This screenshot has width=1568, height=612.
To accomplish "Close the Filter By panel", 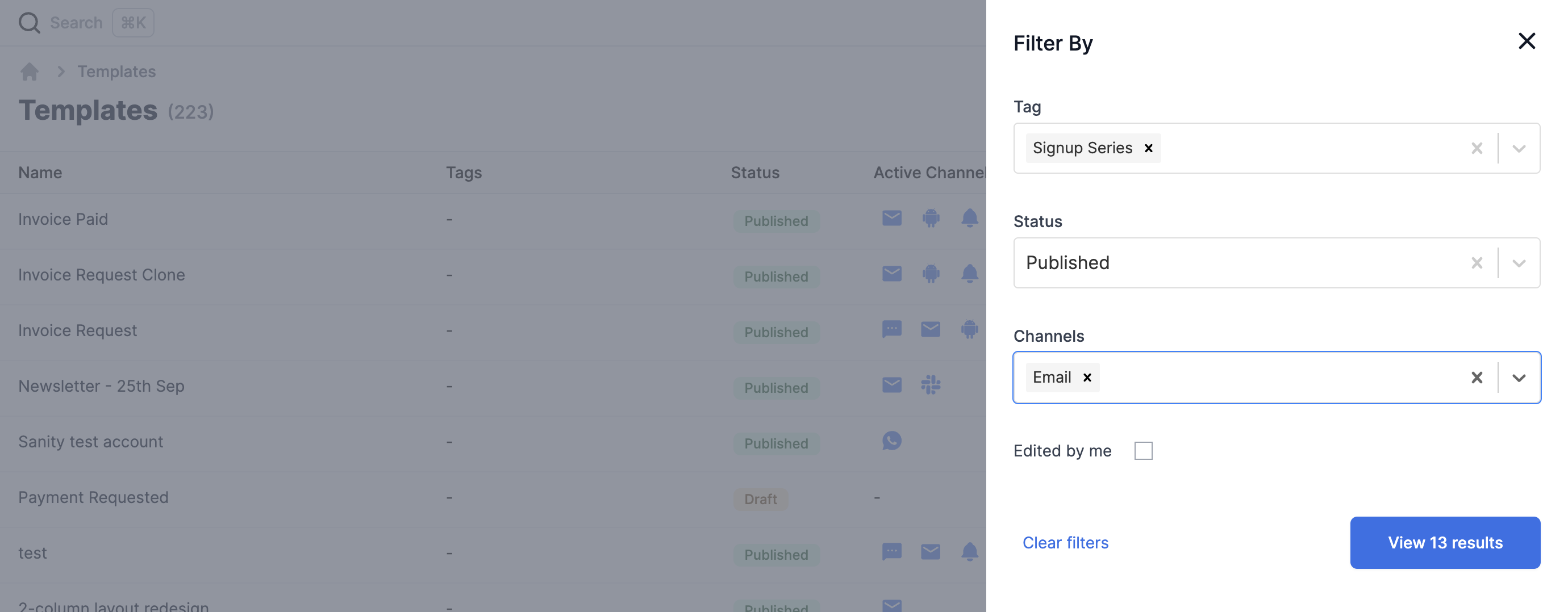I will click(1527, 41).
